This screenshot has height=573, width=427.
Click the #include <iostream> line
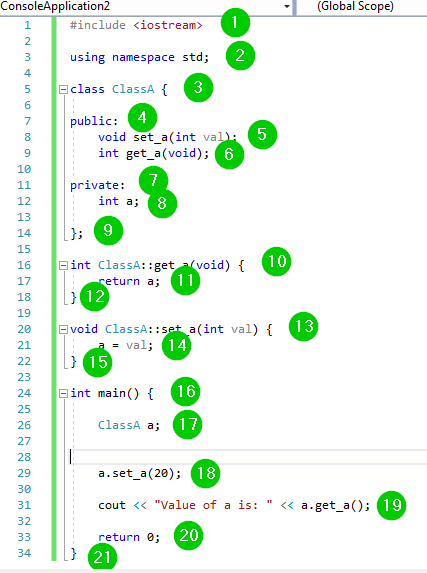tap(136, 25)
